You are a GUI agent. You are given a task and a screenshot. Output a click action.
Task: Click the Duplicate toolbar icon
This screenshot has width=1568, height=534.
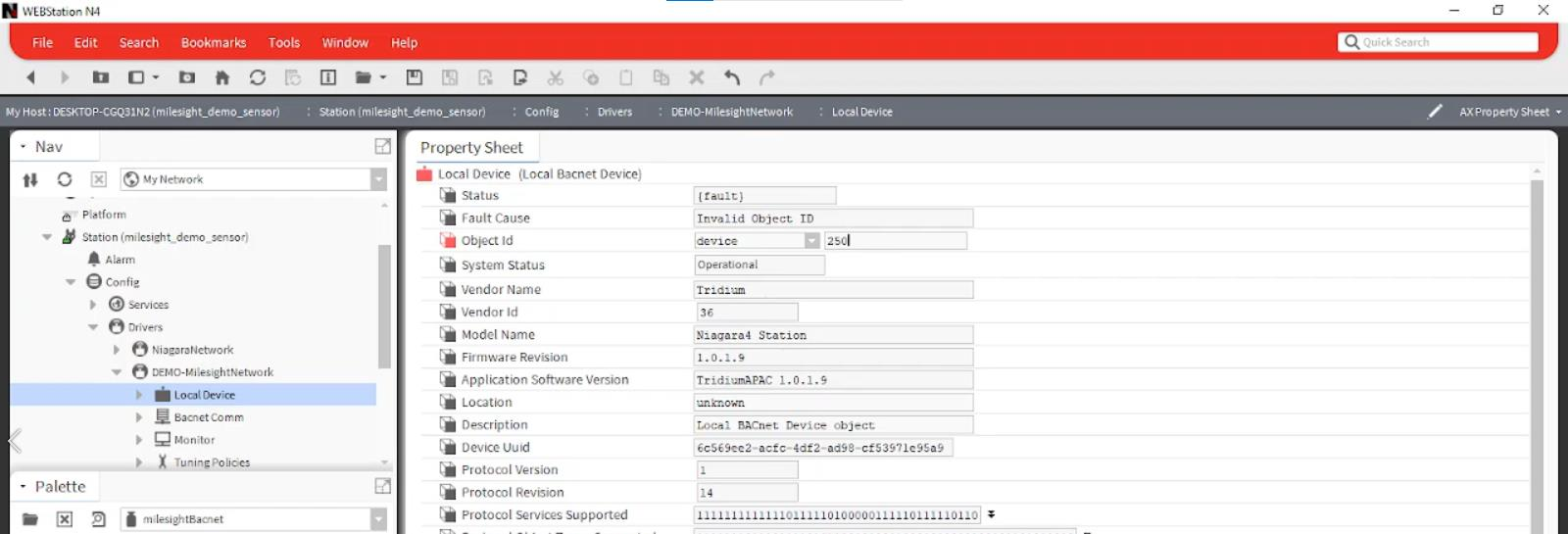(661, 77)
